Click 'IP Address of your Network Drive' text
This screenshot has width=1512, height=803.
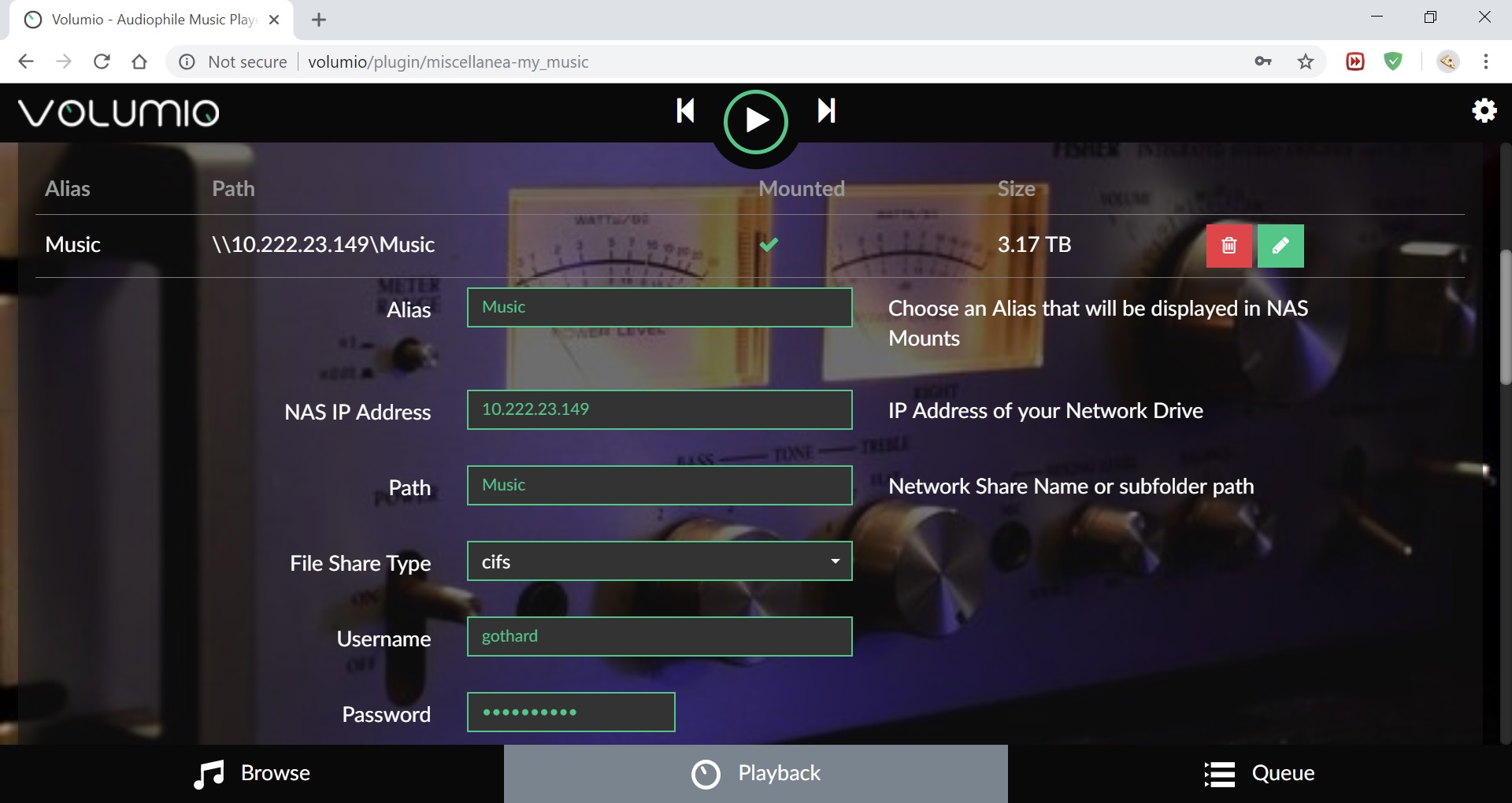(x=1046, y=411)
